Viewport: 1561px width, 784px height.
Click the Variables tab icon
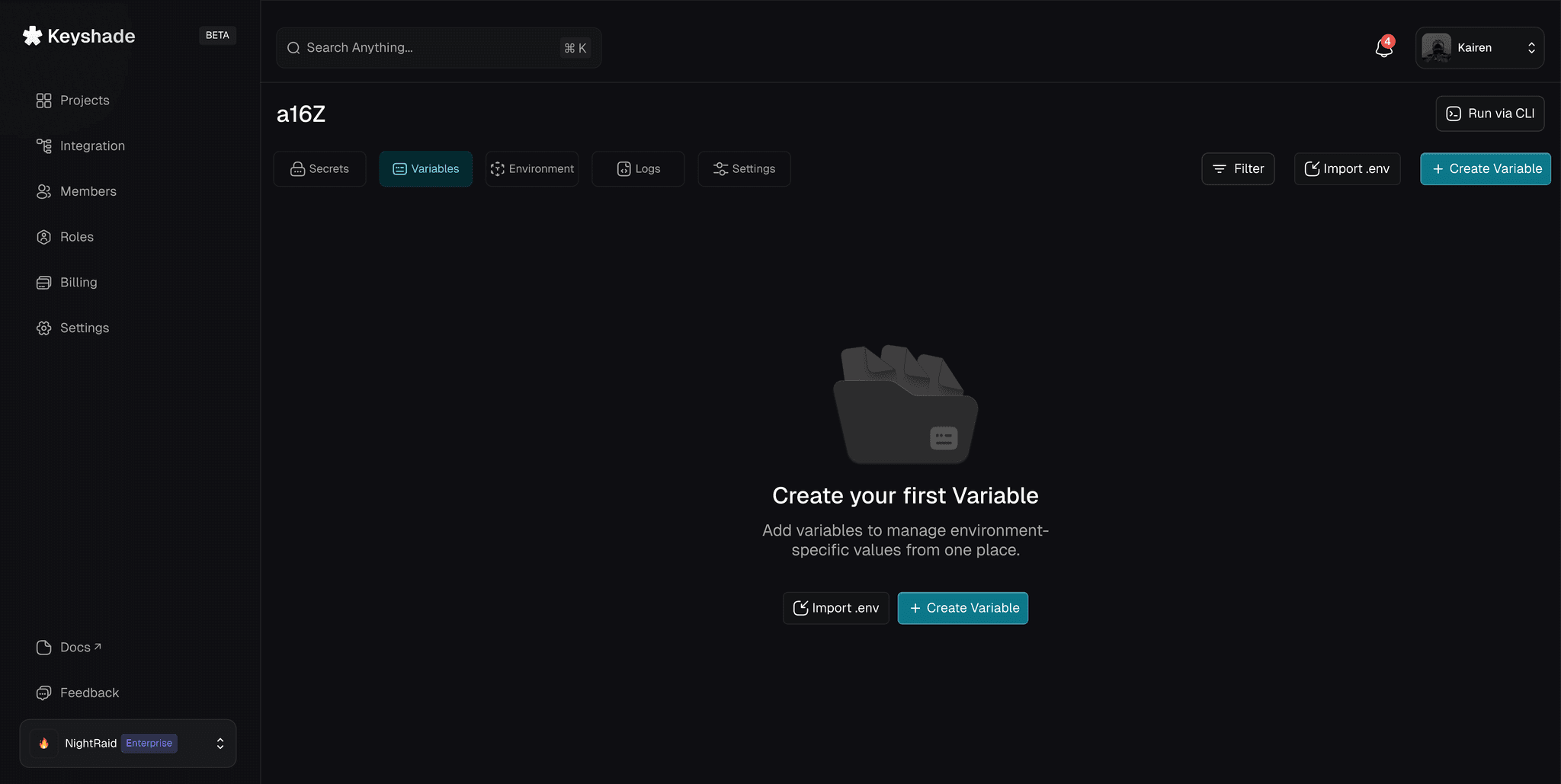pyautogui.click(x=399, y=168)
